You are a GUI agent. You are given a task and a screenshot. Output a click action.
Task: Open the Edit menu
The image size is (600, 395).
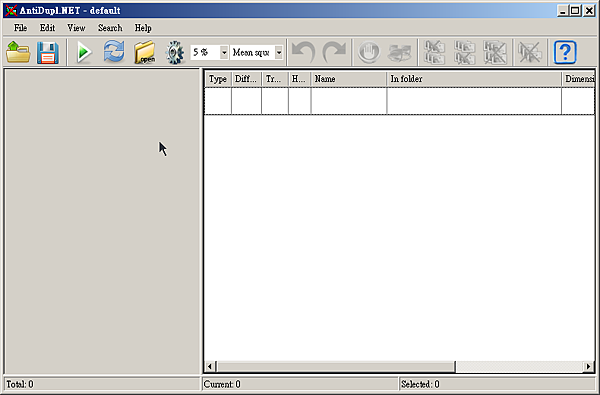coord(47,28)
